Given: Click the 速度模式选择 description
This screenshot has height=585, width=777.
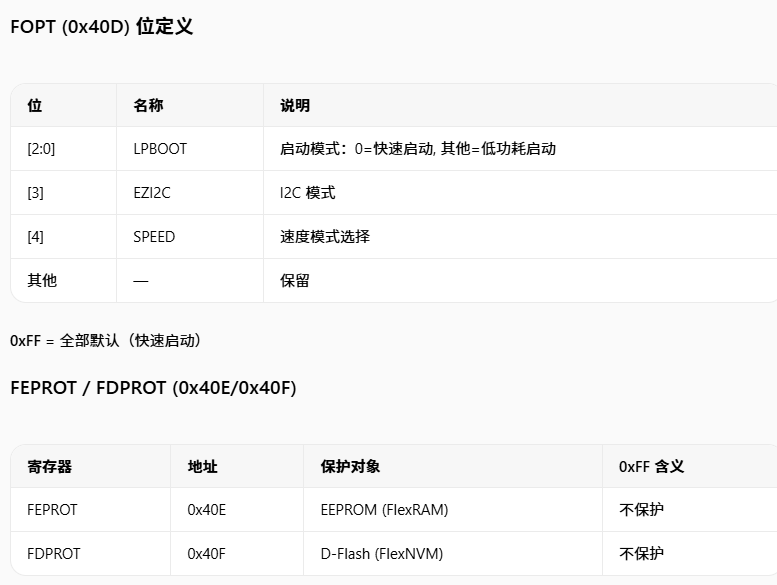Looking at the screenshot, I should [325, 237].
